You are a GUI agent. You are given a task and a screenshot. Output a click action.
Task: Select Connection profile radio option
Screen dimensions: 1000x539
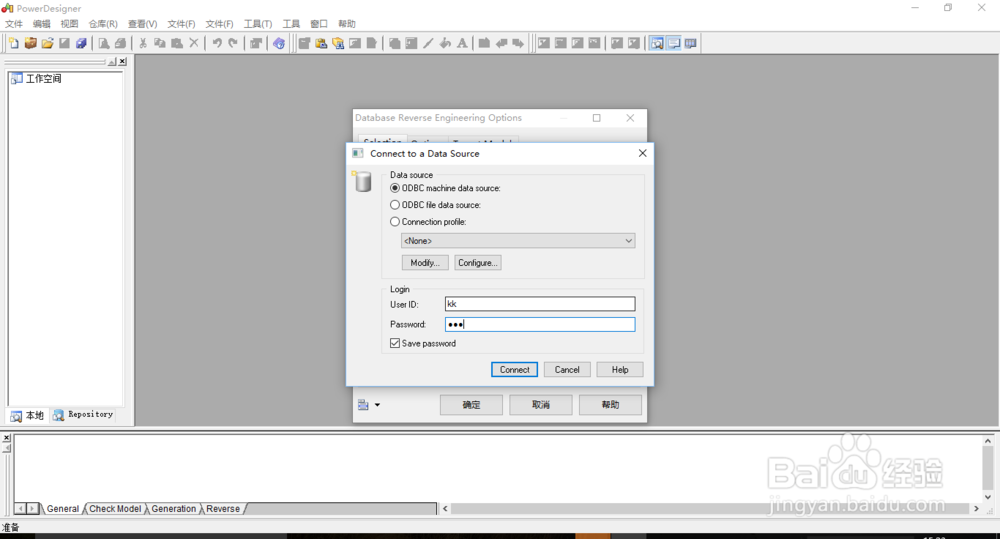pyautogui.click(x=395, y=221)
